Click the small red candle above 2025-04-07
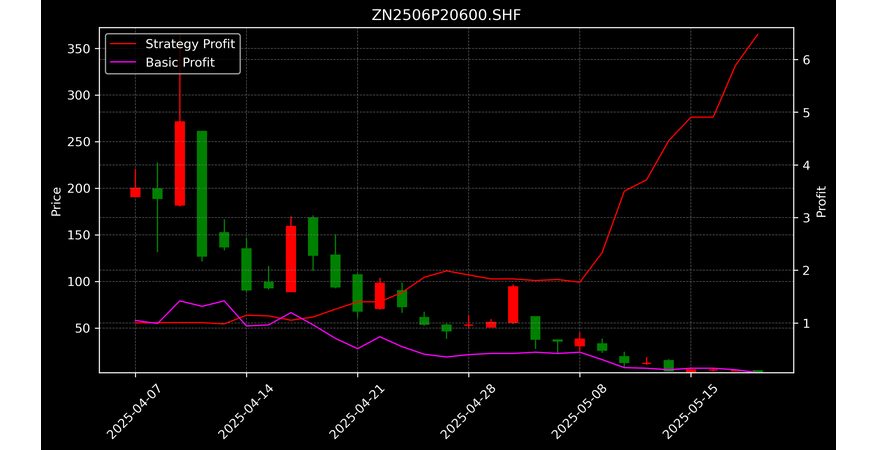878x450 pixels. click(x=135, y=193)
